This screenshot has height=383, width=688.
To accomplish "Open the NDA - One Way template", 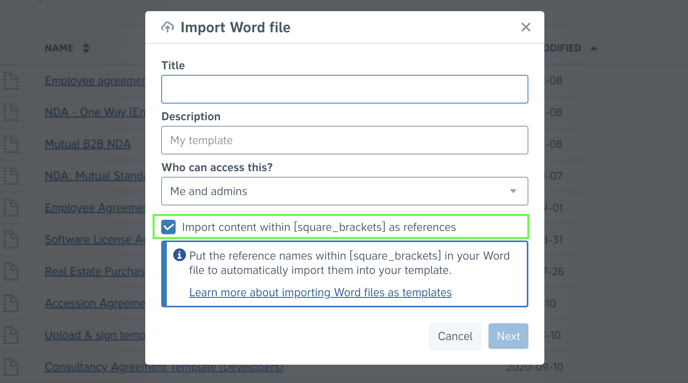I will [x=95, y=112].
